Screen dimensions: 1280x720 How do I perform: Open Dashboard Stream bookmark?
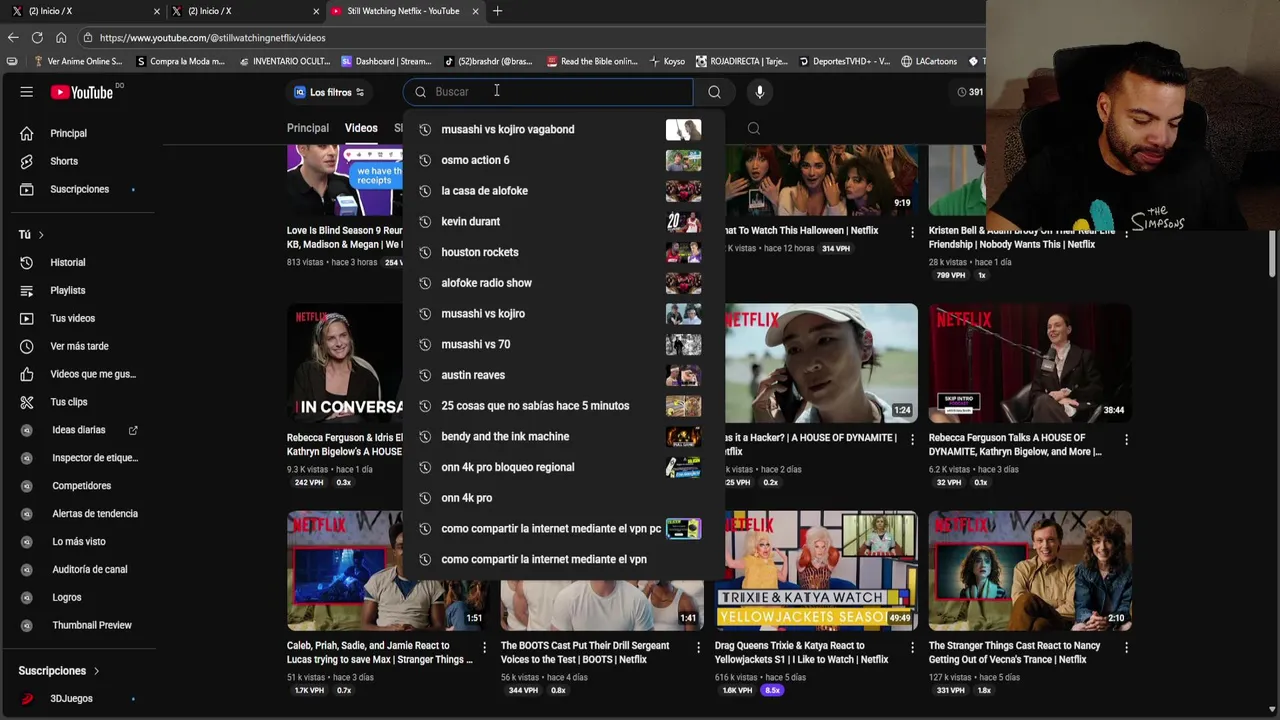(x=386, y=61)
